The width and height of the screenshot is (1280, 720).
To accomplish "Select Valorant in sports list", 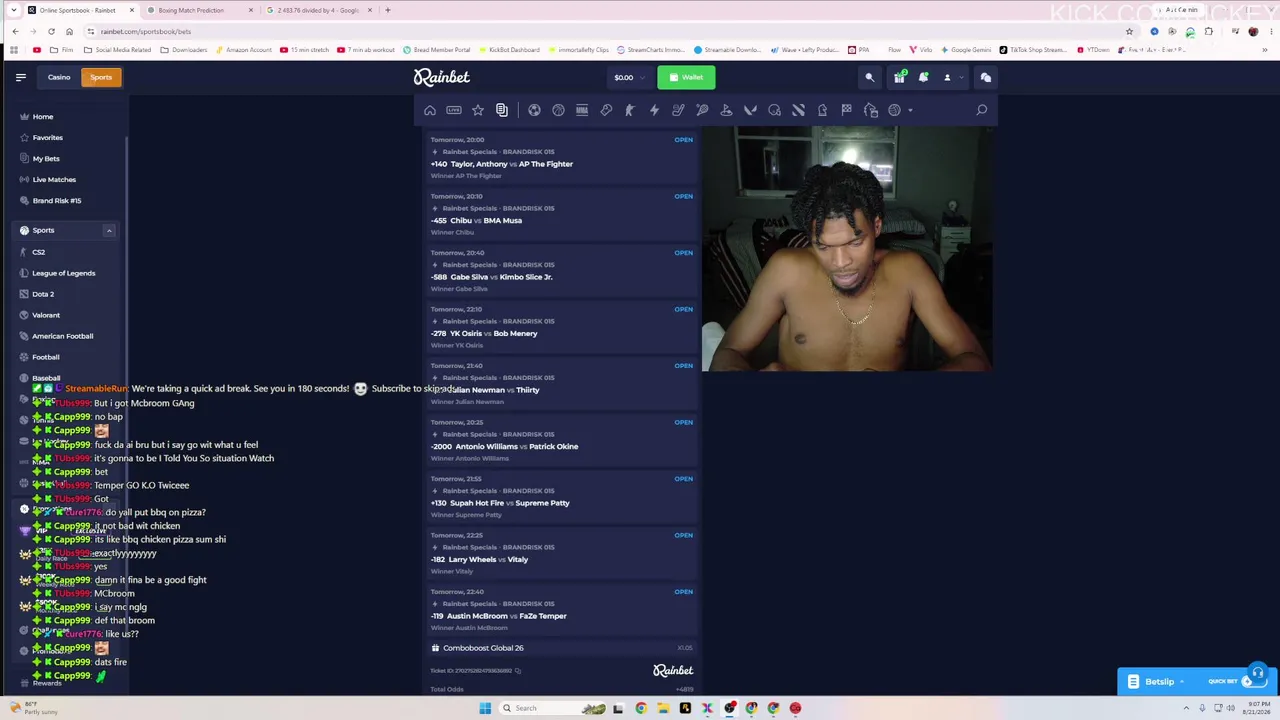I will 46,315.
